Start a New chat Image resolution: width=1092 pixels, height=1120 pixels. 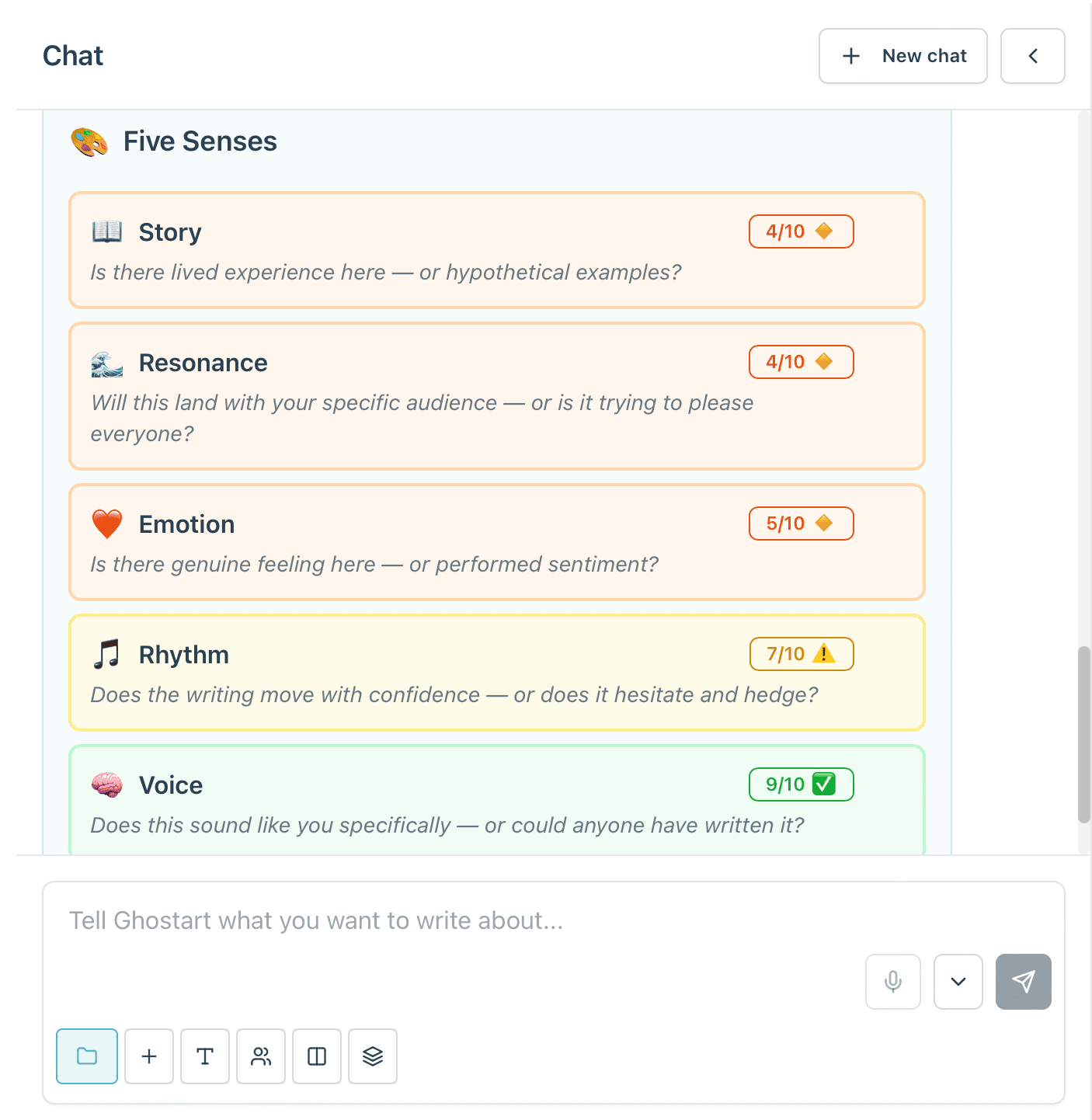(x=902, y=55)
